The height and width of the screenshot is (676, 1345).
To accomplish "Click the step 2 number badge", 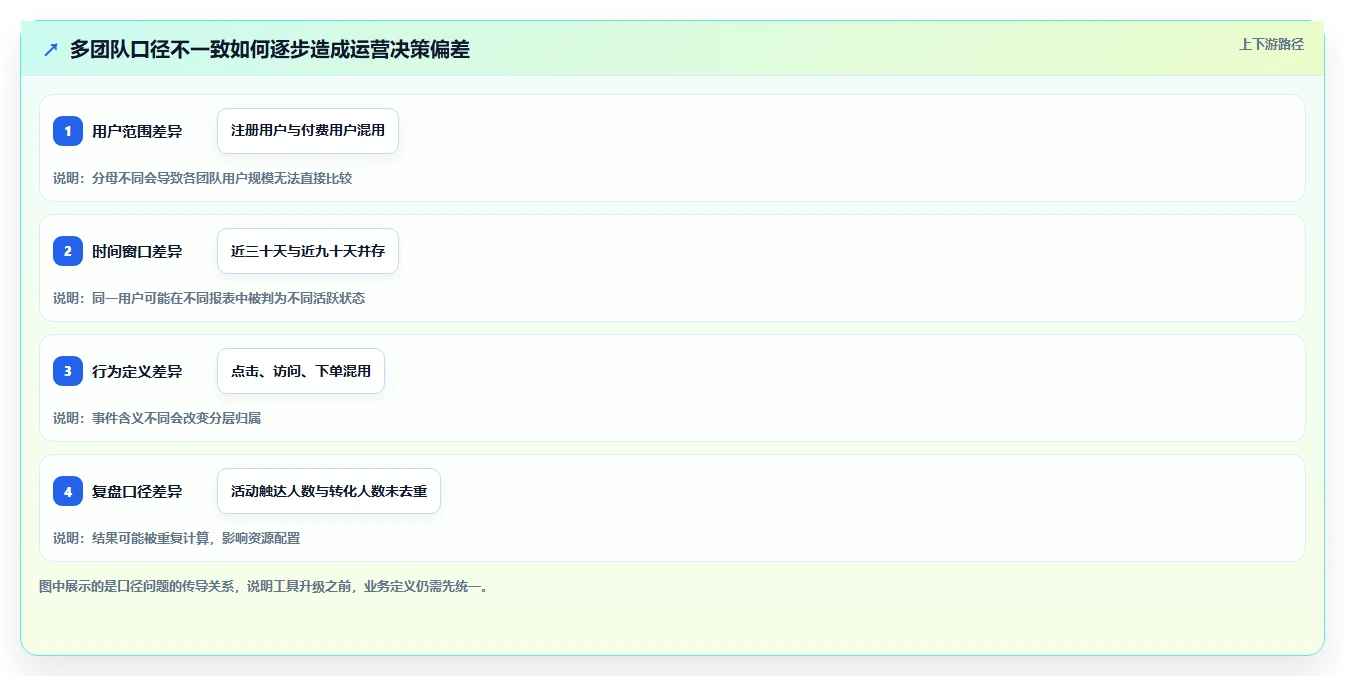I will 68,251.
